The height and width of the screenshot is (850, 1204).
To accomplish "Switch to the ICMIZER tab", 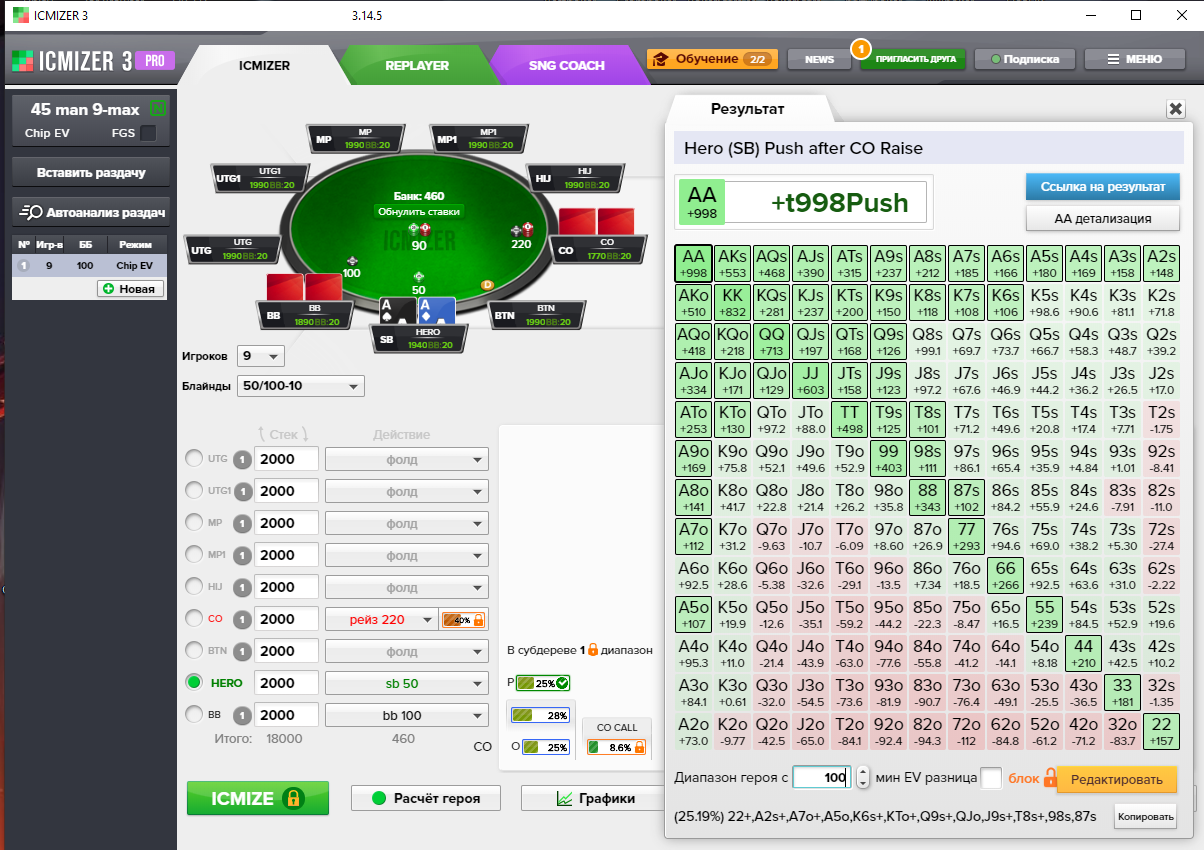I will click(x=265, y=65).
